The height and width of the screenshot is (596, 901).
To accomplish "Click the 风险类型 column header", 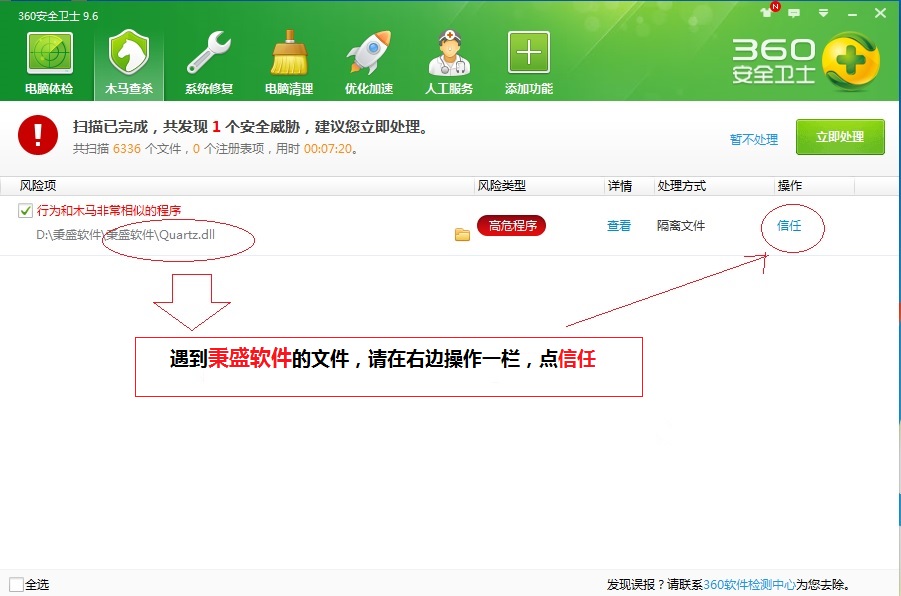I will (502, 186).
